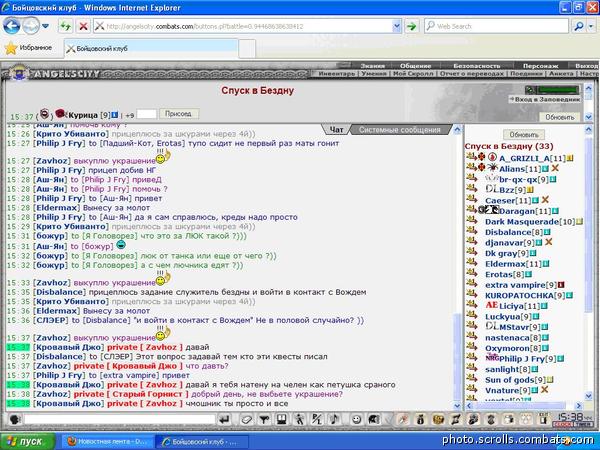Open Персонаж menu
Viewport: 600px width, 450px height.
point(540,66)
